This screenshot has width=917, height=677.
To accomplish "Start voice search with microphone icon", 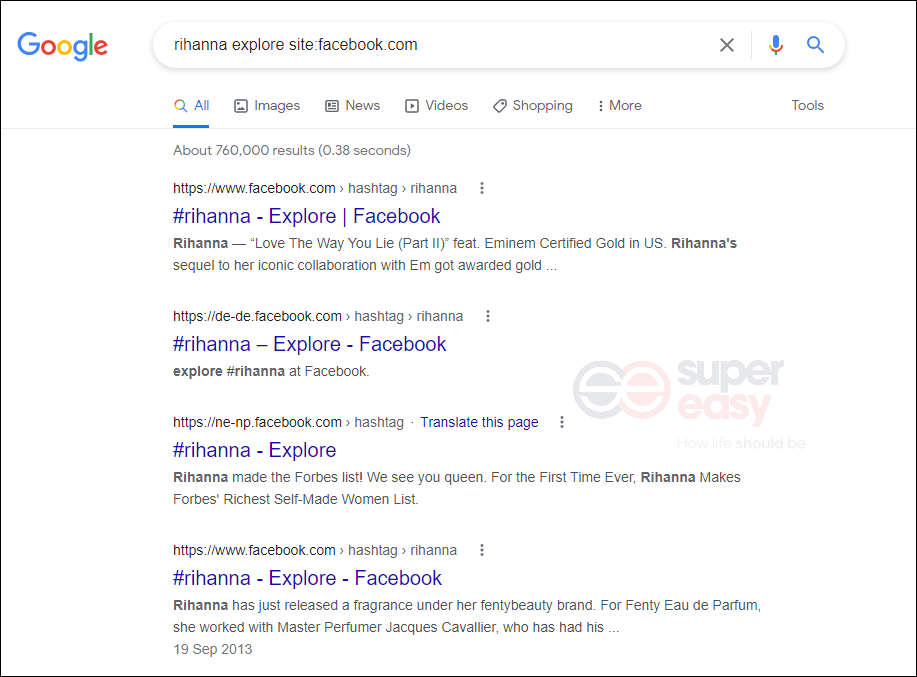I will (x=775, y=45).
